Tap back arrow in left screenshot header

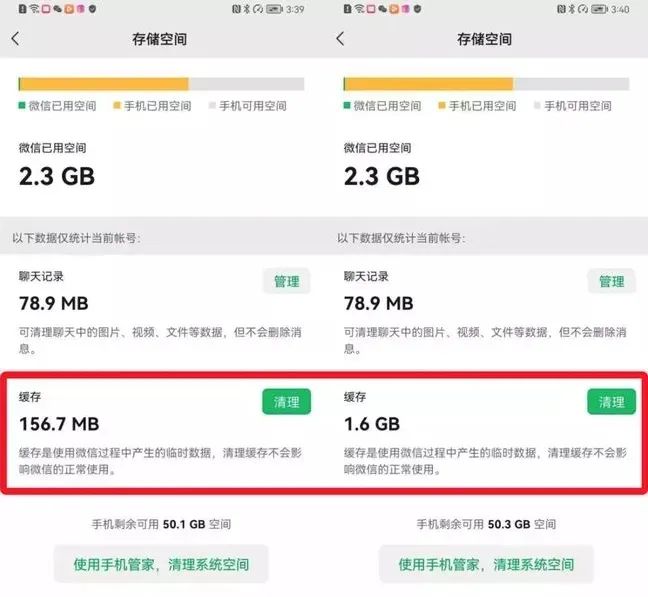pyautogui.click(x=15, y=39)
